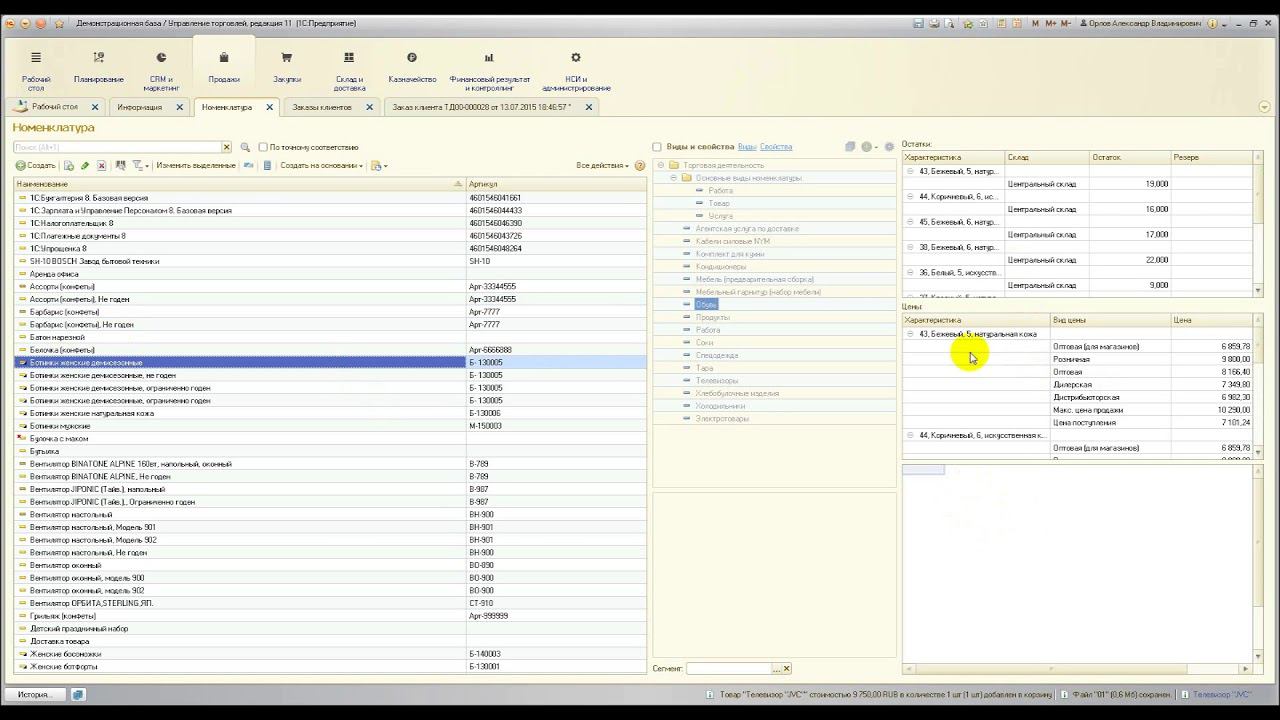Click the Свойства link
1280x720 pixels.
[x=775, y=147]
